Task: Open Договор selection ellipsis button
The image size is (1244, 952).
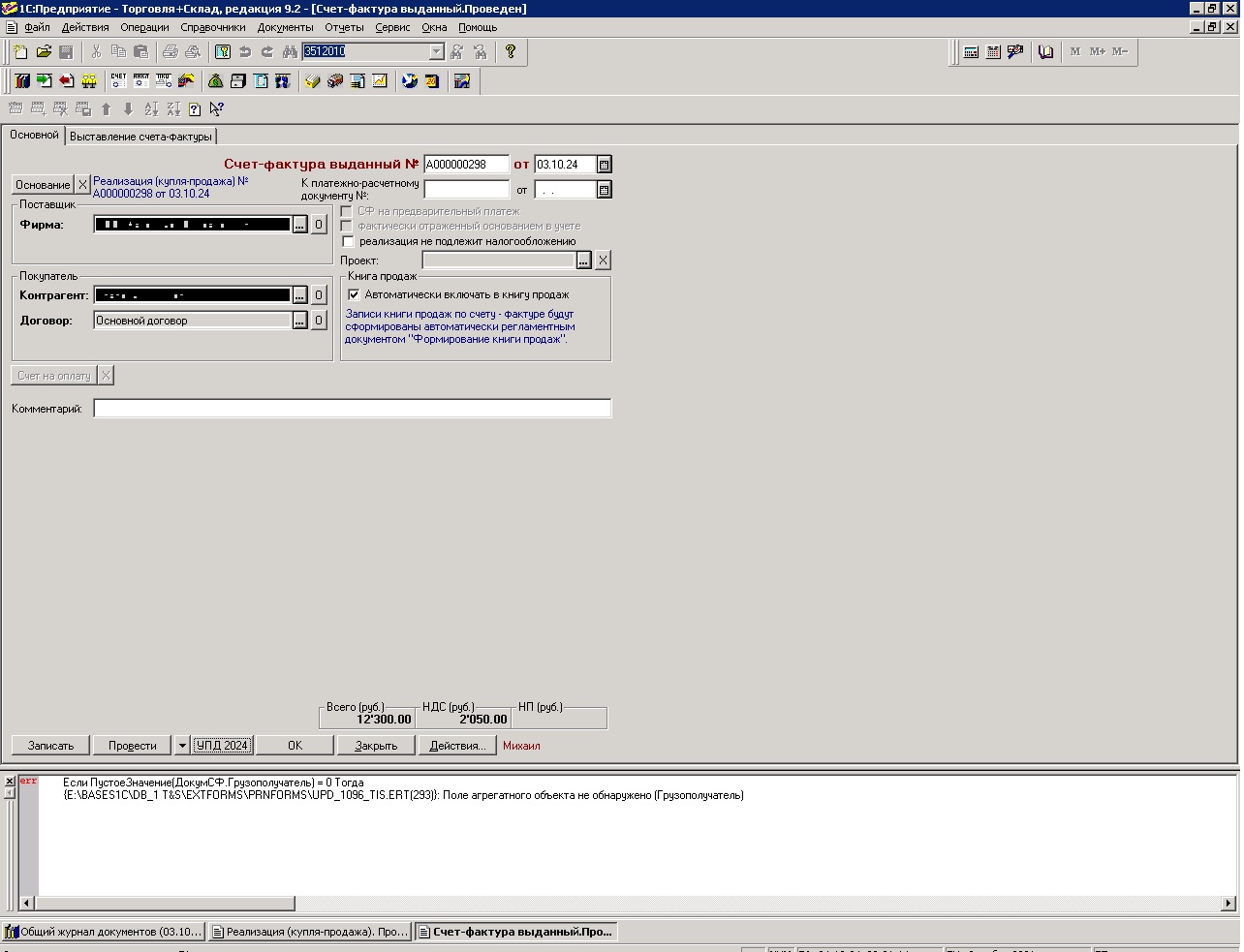Action: (299, 321)
